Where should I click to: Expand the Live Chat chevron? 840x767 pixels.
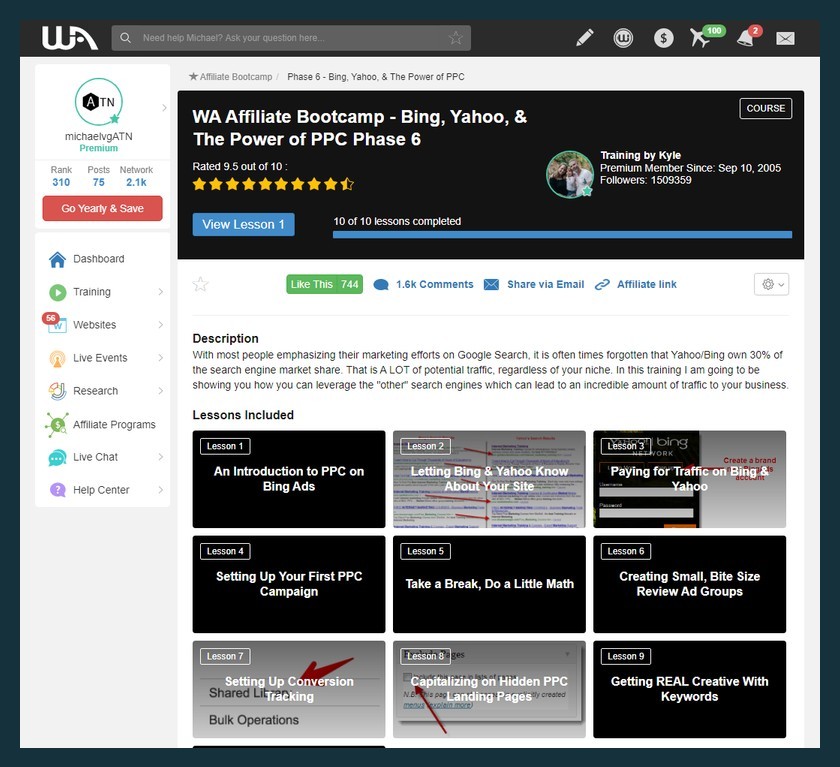click(160, 457)
